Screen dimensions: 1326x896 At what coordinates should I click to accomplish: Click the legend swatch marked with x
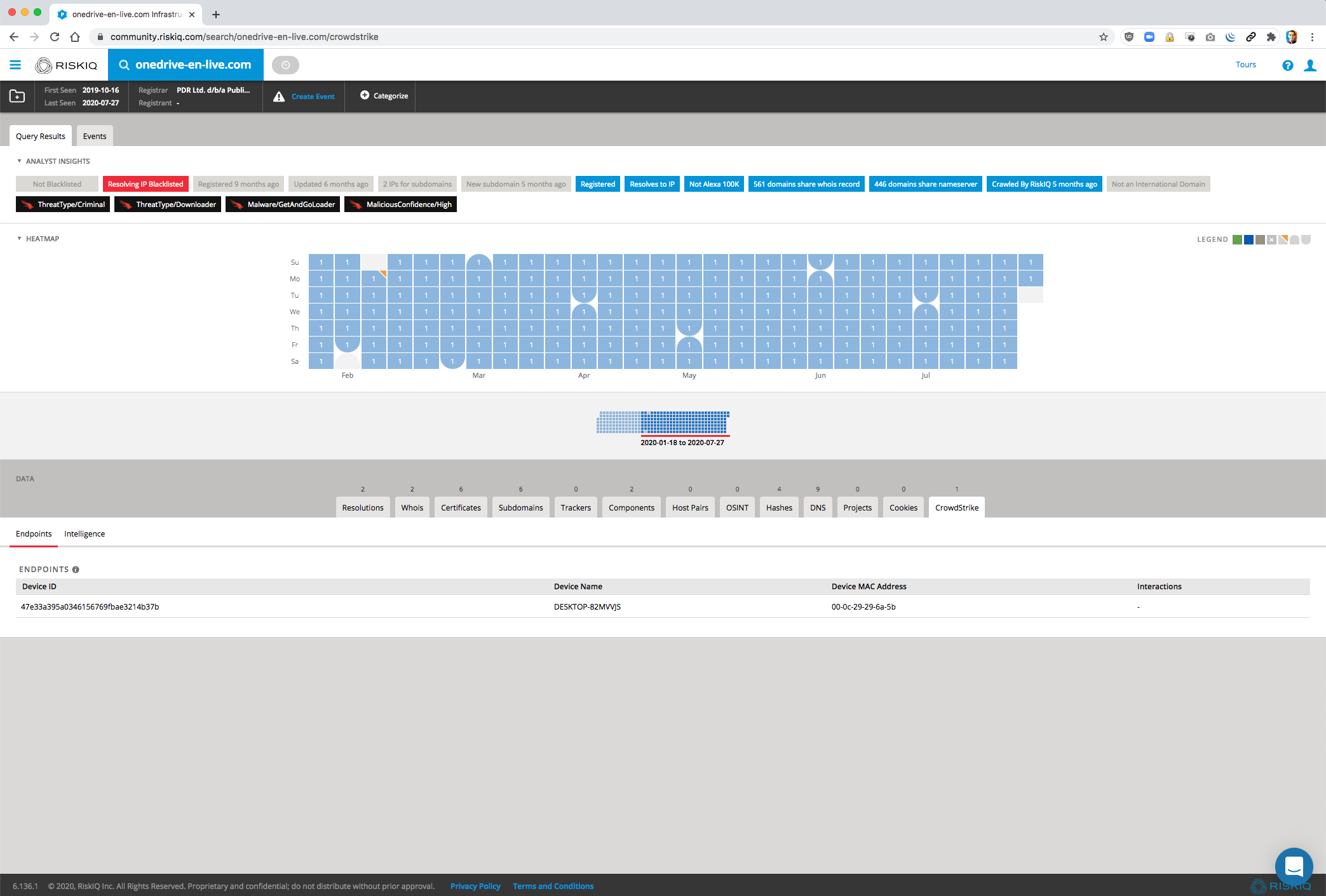[1271, 239]
